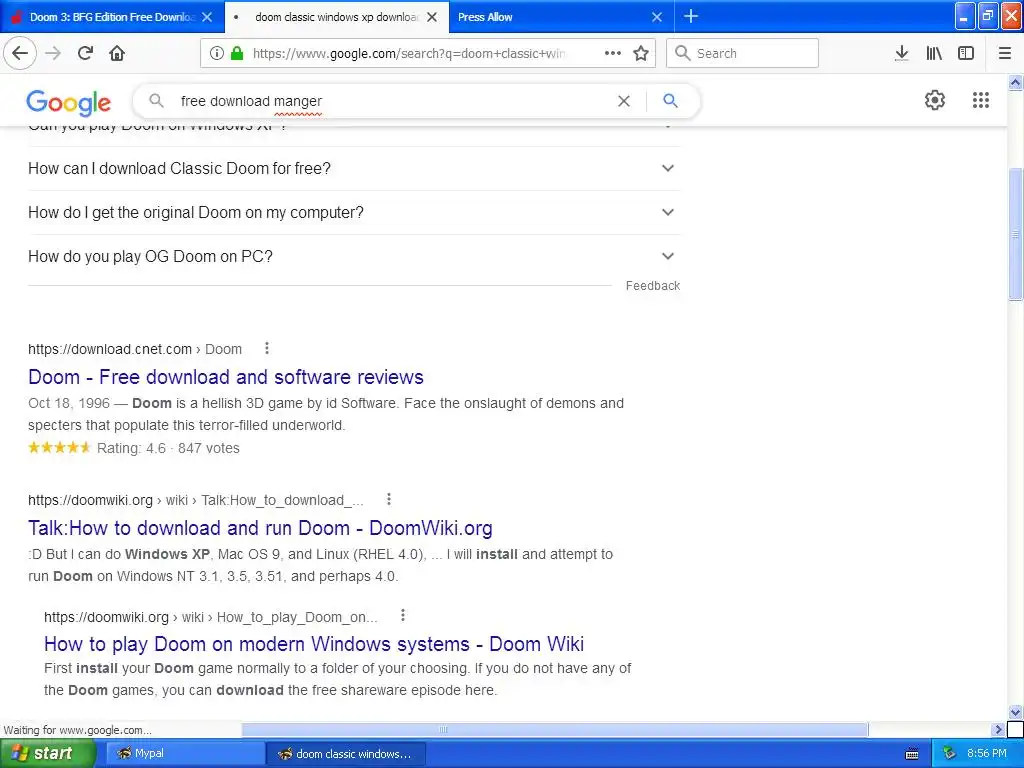Close the doom classic windows xp tab
Viewport: 1024px width, 768px height.
pyautogui.click(x=432, y=17)
